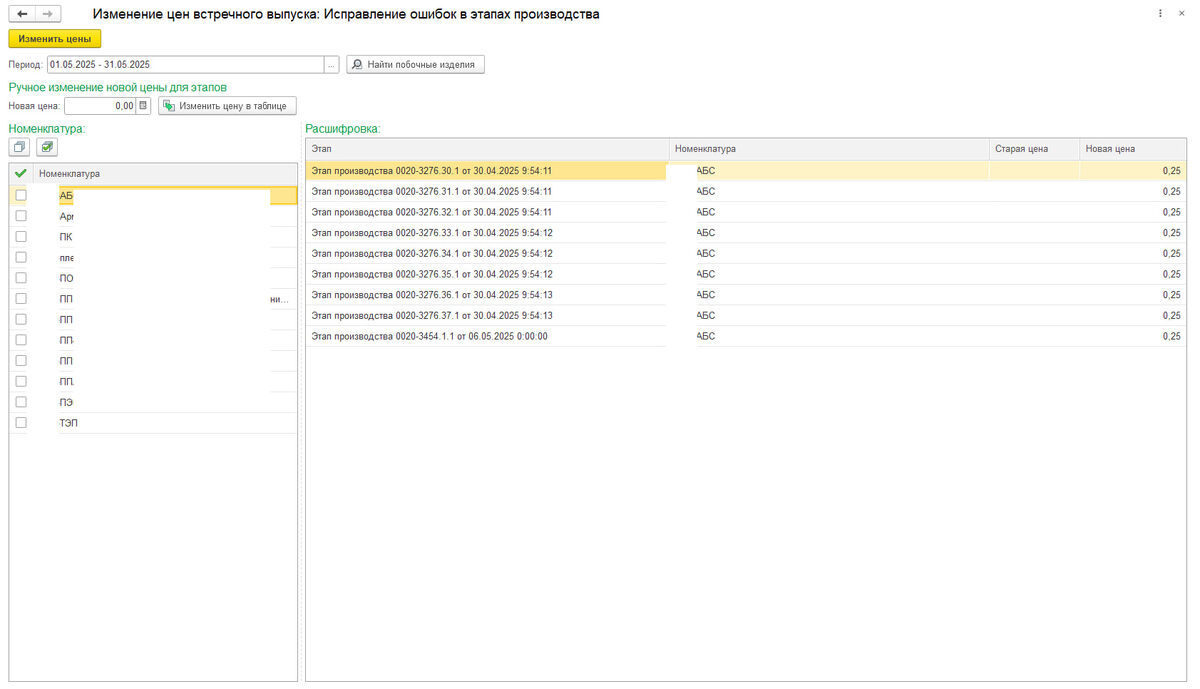This screenshot has width=1200, height=689.
Task: Open calculator icon in Новая цена field
Action: 143,105
